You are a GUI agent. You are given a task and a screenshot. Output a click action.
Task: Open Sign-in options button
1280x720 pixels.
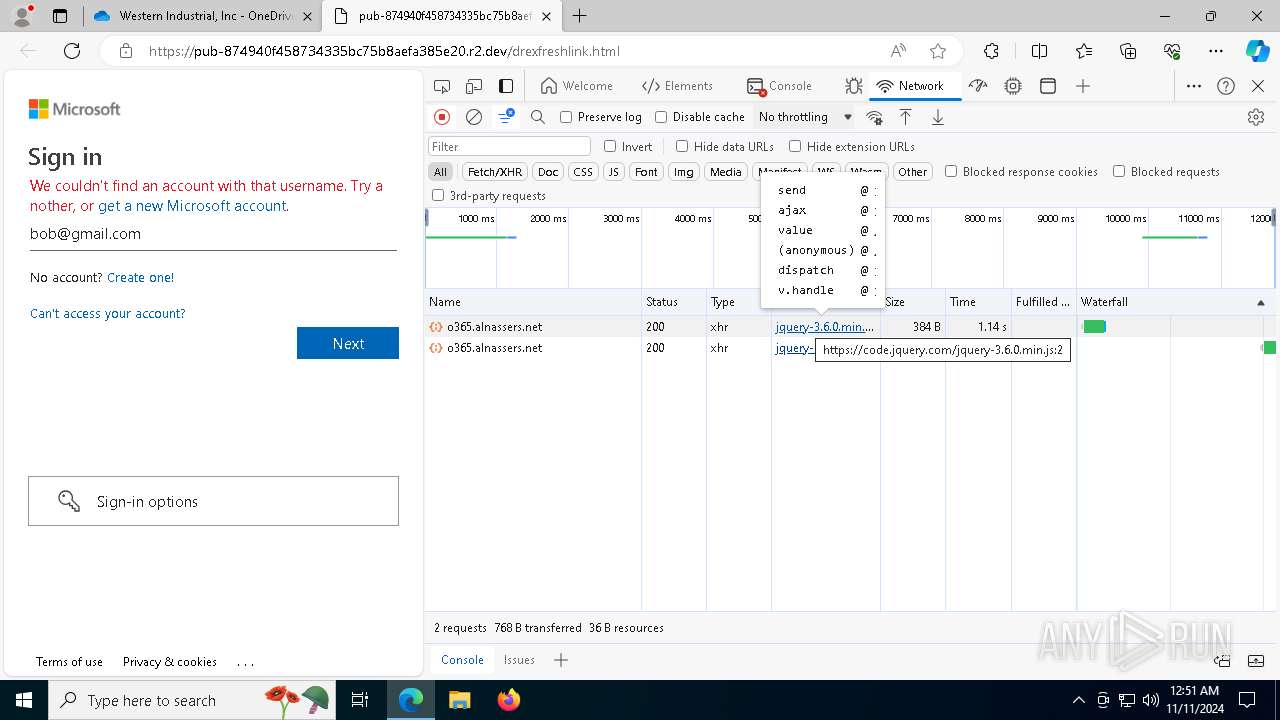[x=213, y=501]
